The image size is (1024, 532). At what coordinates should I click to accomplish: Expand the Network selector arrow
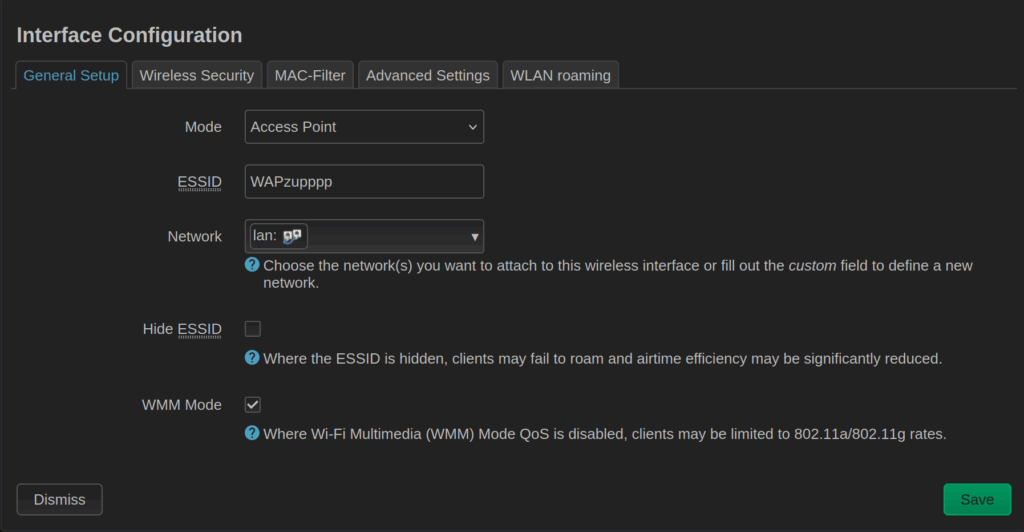tap(474, 237)
